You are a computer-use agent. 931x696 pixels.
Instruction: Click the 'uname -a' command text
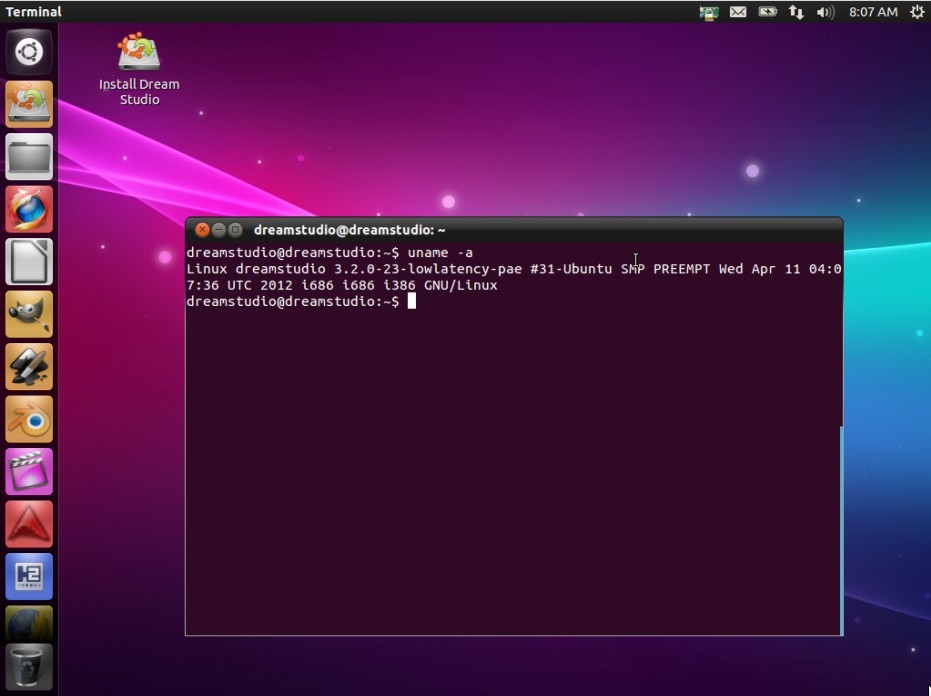point(440,252)
